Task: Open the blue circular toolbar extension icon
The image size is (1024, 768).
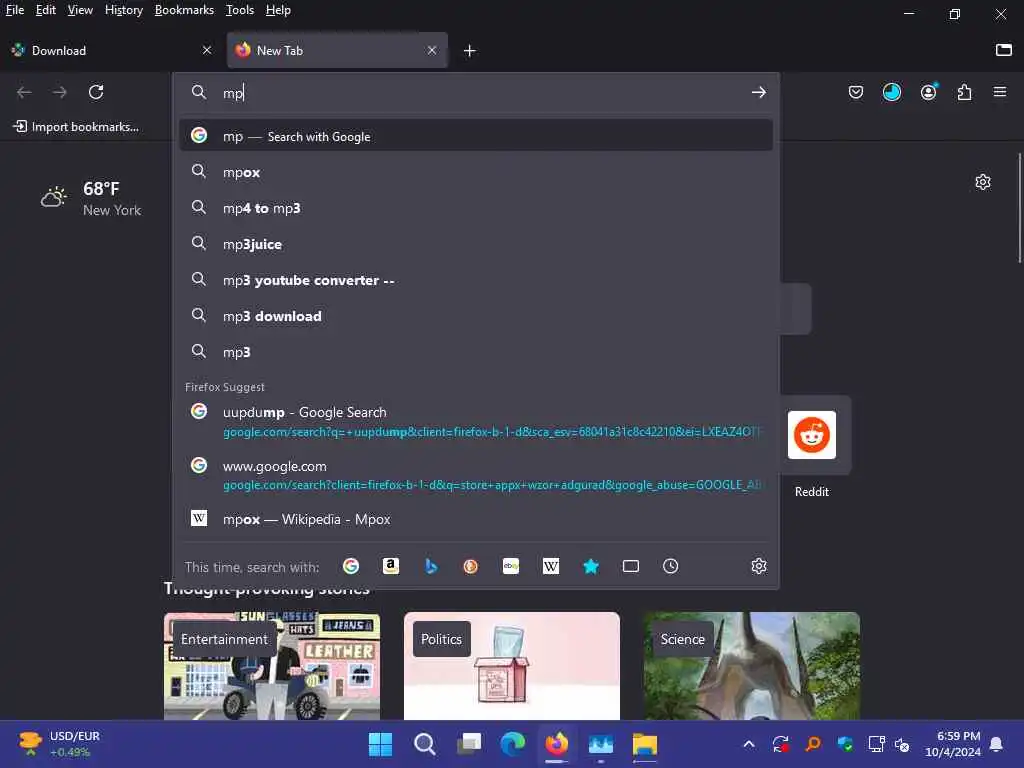Action: (x=892, y=92)
